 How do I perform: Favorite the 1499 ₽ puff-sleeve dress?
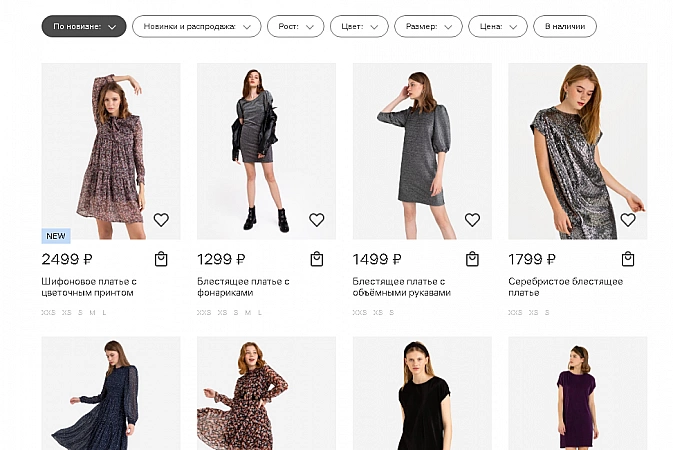point(472,220)
